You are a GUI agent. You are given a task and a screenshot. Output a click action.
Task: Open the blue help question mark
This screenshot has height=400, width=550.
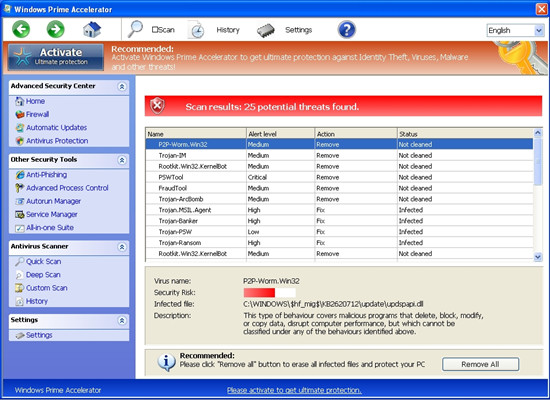(x=347, y=29)
